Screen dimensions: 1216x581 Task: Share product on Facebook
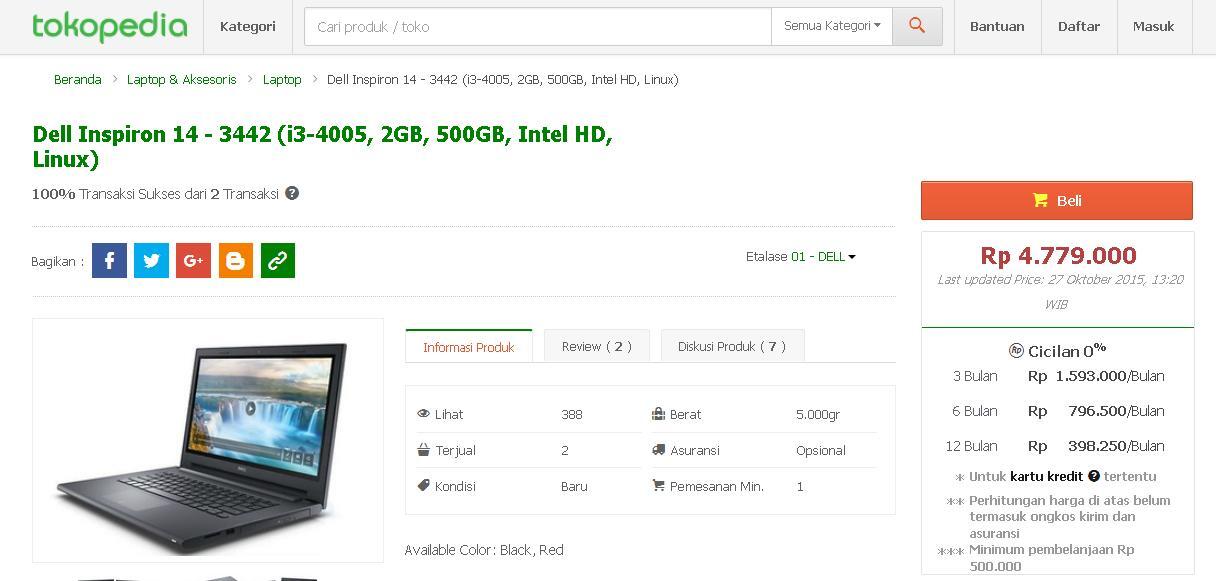pos(110,261)
